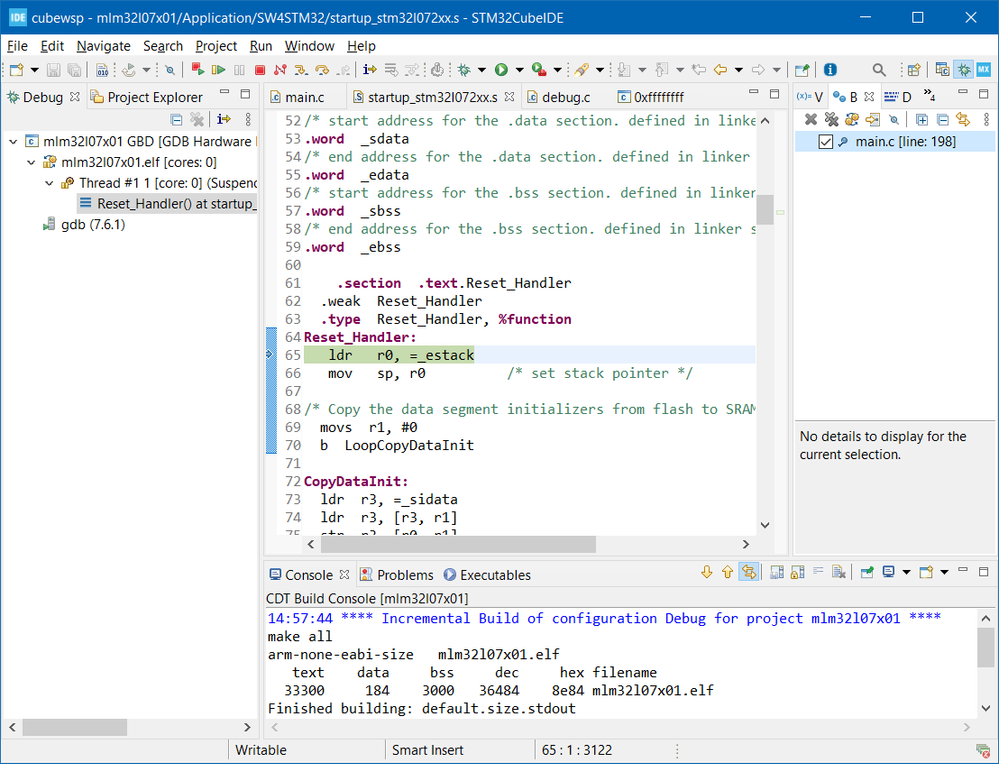
Task: Click Clear Console icon
Action: (x=838, y=572)
